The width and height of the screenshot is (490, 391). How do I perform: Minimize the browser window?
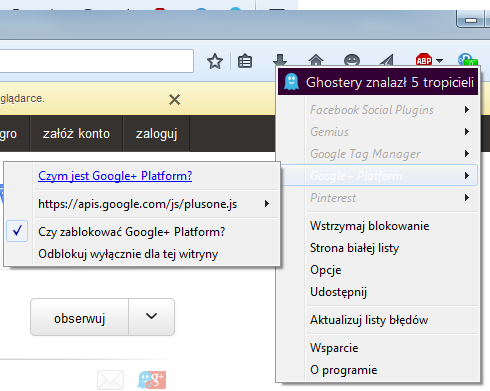pyautogui.click(x=470, y=20)
